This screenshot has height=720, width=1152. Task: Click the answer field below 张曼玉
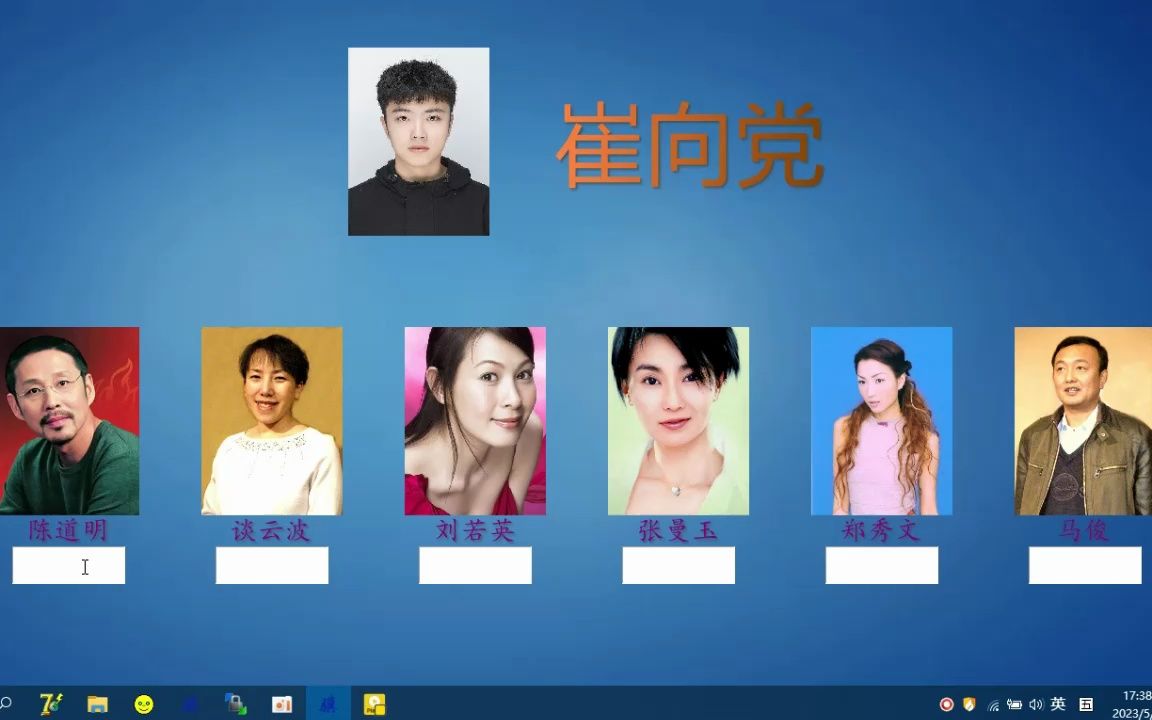coord(678,566)
